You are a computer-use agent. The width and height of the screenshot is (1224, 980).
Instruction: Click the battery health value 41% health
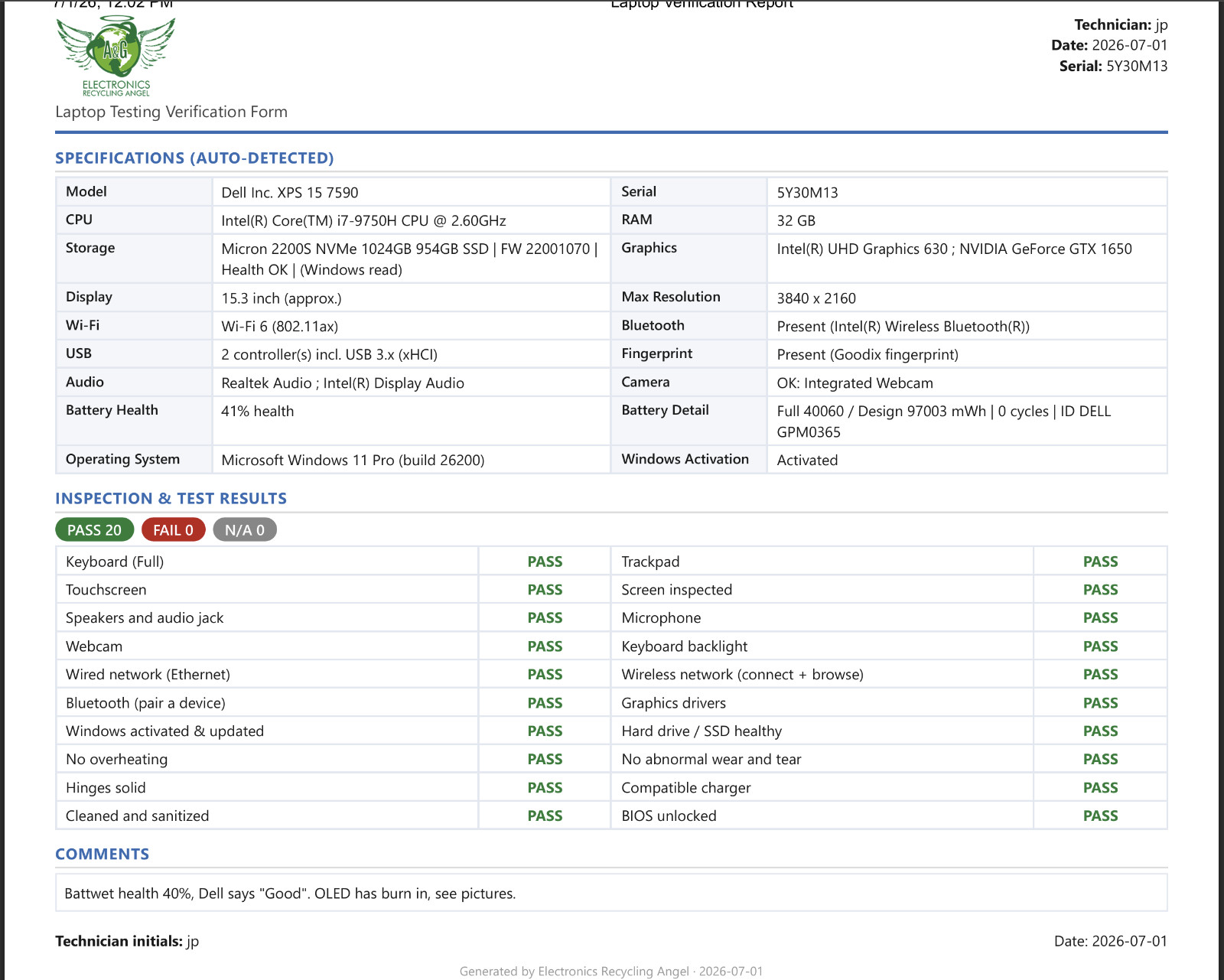pos(258,412)
